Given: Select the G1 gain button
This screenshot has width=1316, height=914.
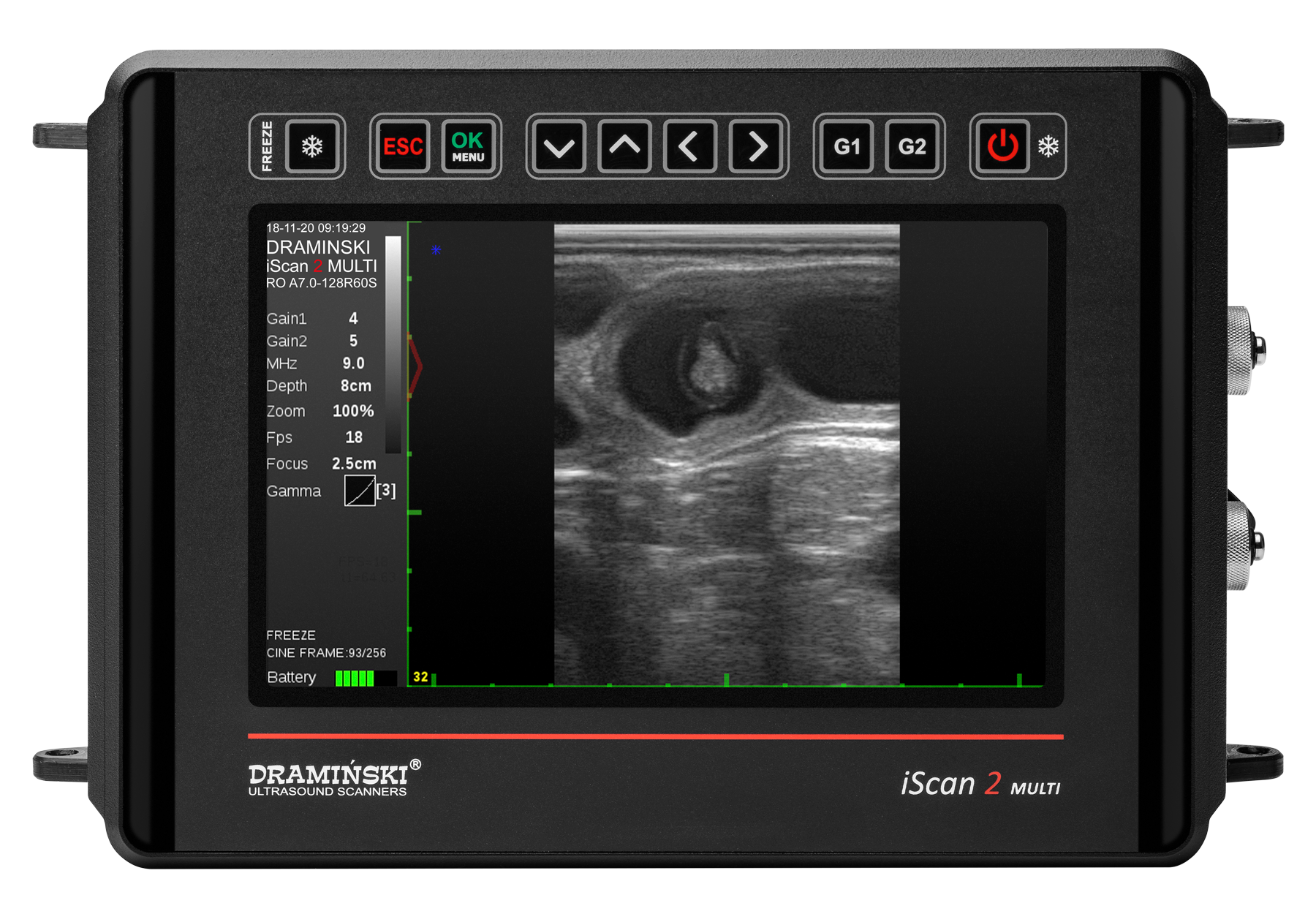Looking at the screenshot, I should (x=847, y=147).
